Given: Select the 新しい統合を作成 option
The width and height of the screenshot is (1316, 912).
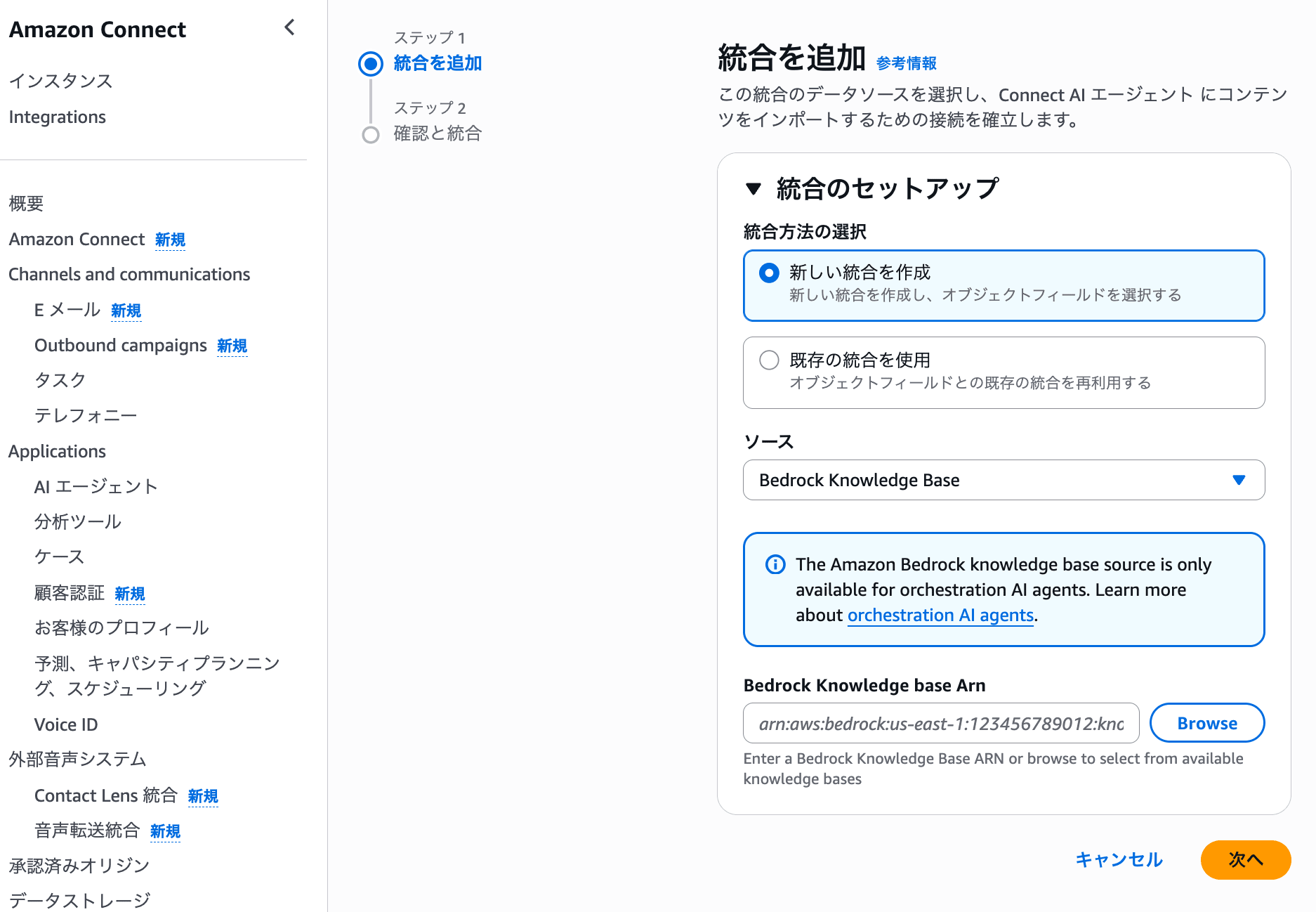Looking at the screenshot, I should (x=769, y=271).
